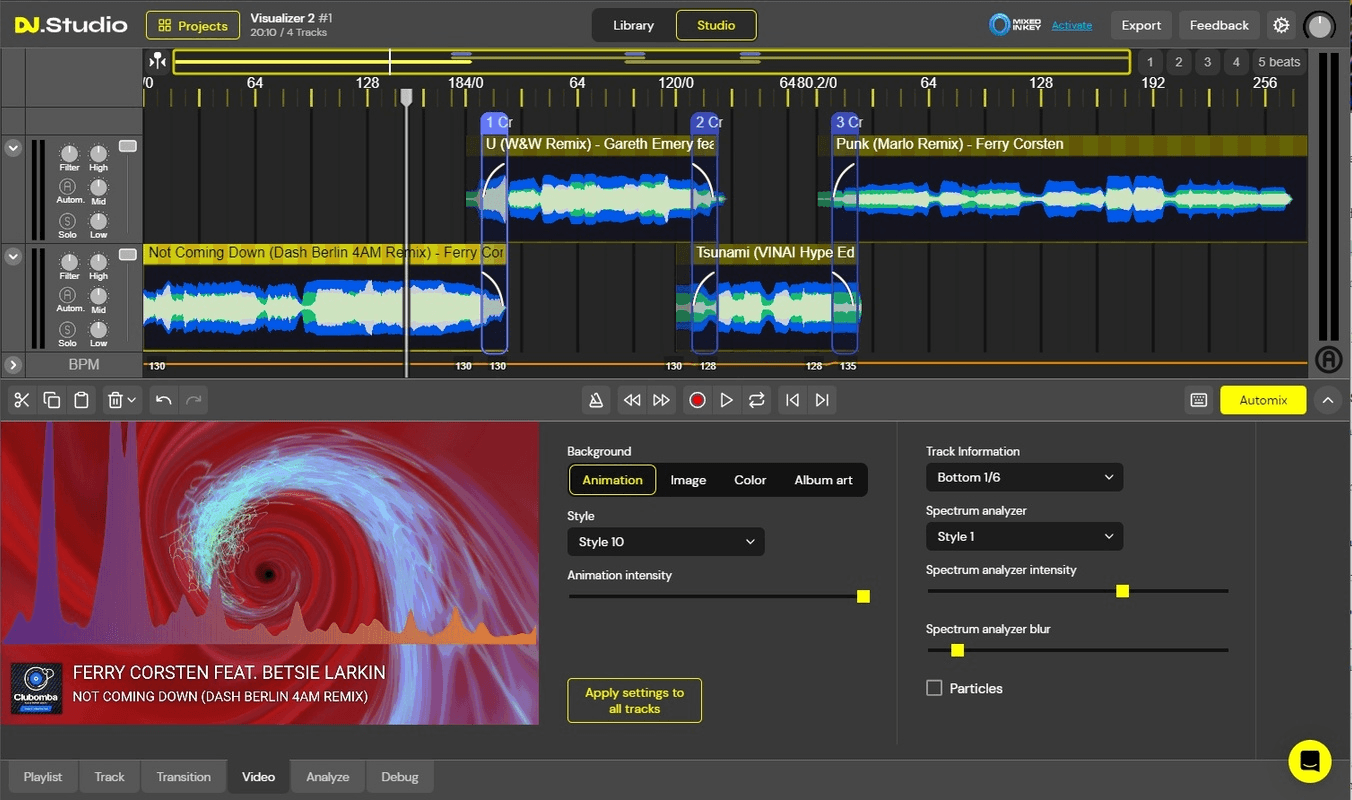The height and width of the screenshot is (800, 1352).
Task: Select Image background option
Action: click(x=688, y=480)
